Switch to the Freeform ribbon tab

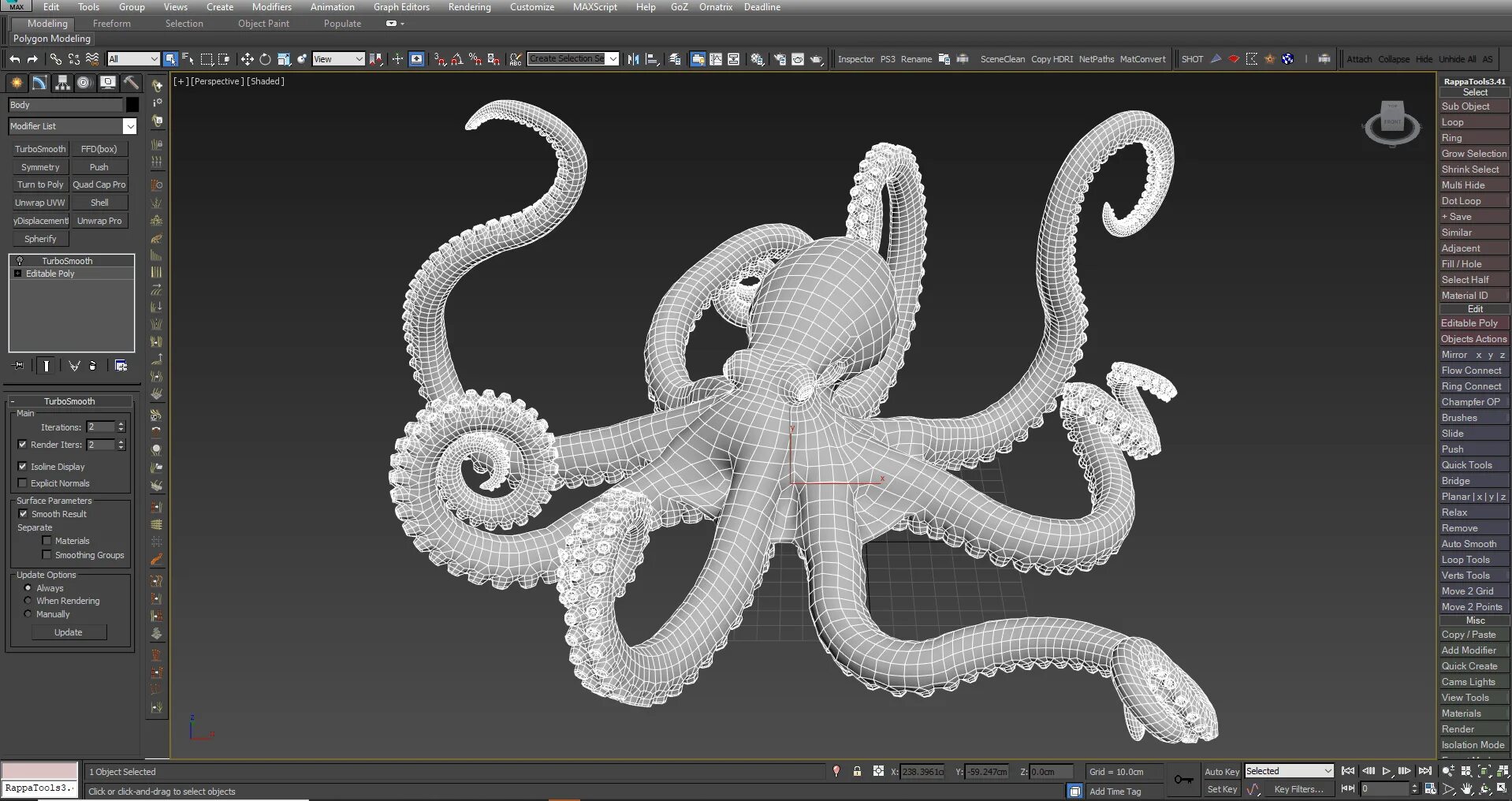pyautogui.click(x=111, y=24)
